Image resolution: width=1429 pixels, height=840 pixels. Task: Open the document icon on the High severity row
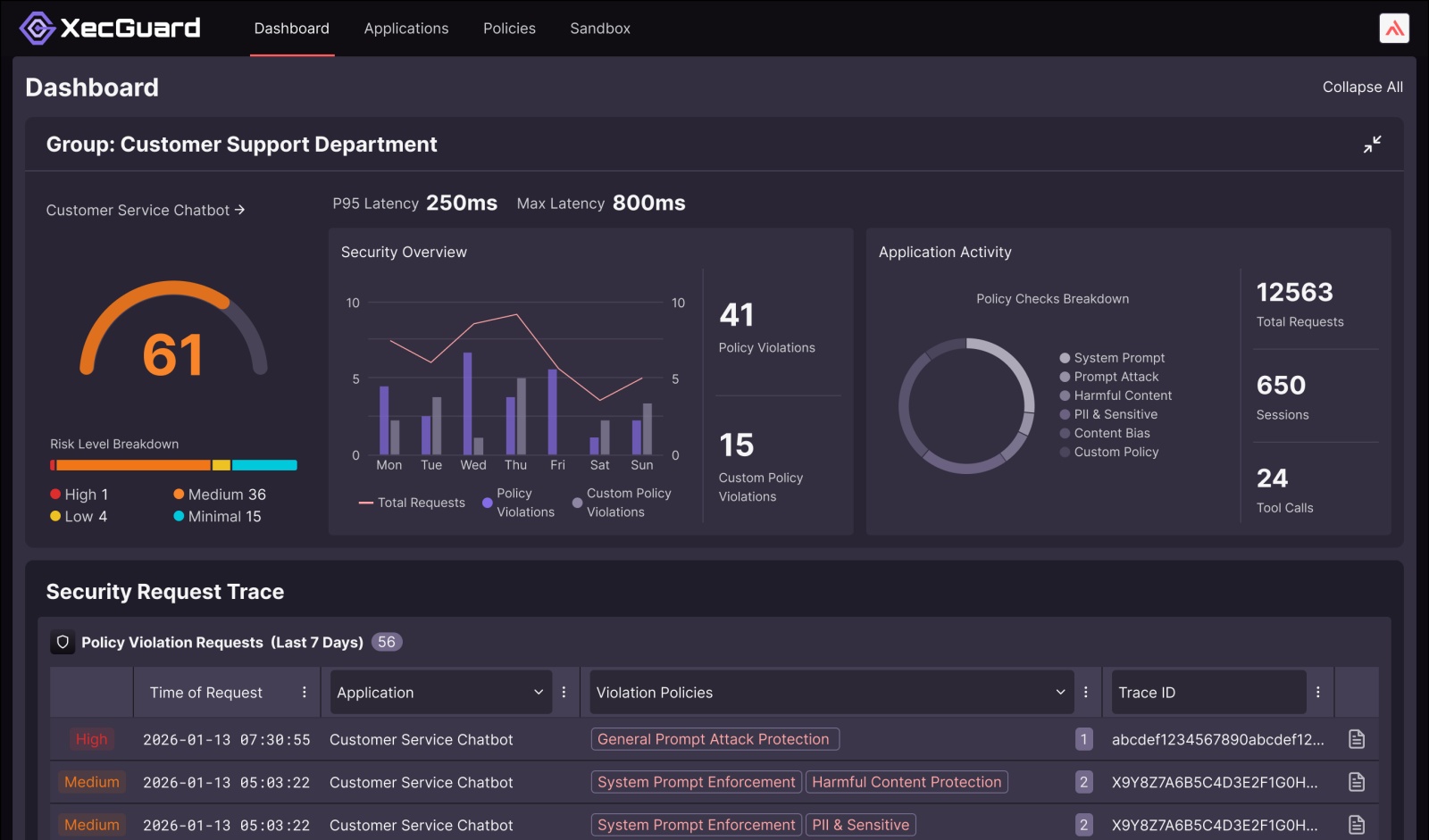coord(1357,739)
